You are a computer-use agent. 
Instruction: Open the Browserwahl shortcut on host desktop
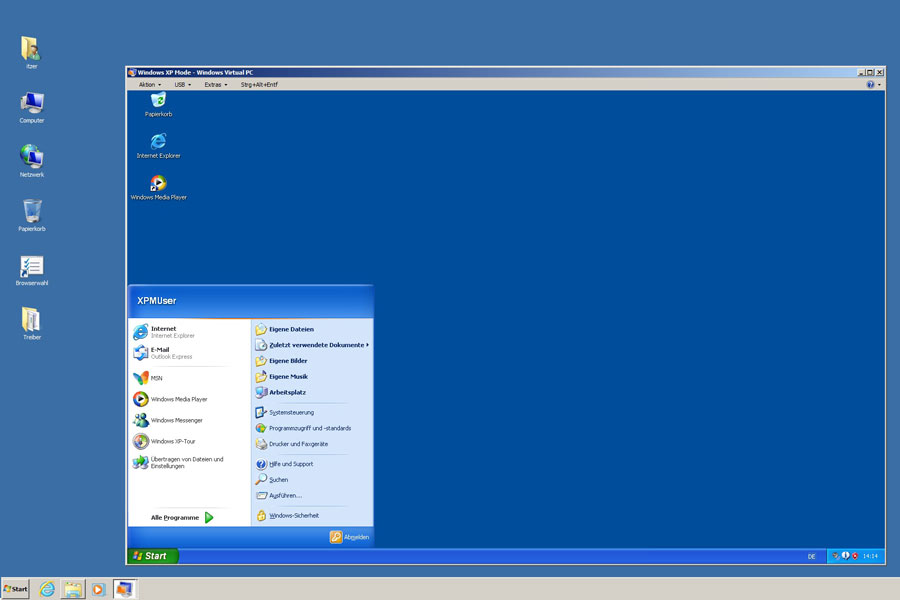coord(32,270)
